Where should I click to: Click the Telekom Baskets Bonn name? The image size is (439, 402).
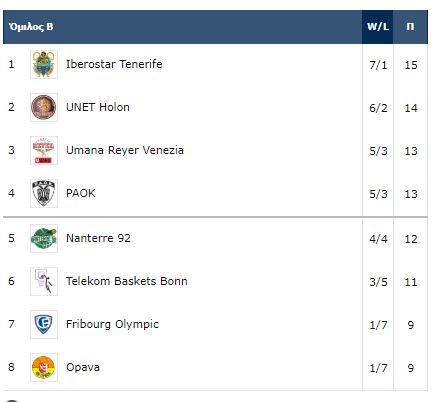click(x=127, y=281)
